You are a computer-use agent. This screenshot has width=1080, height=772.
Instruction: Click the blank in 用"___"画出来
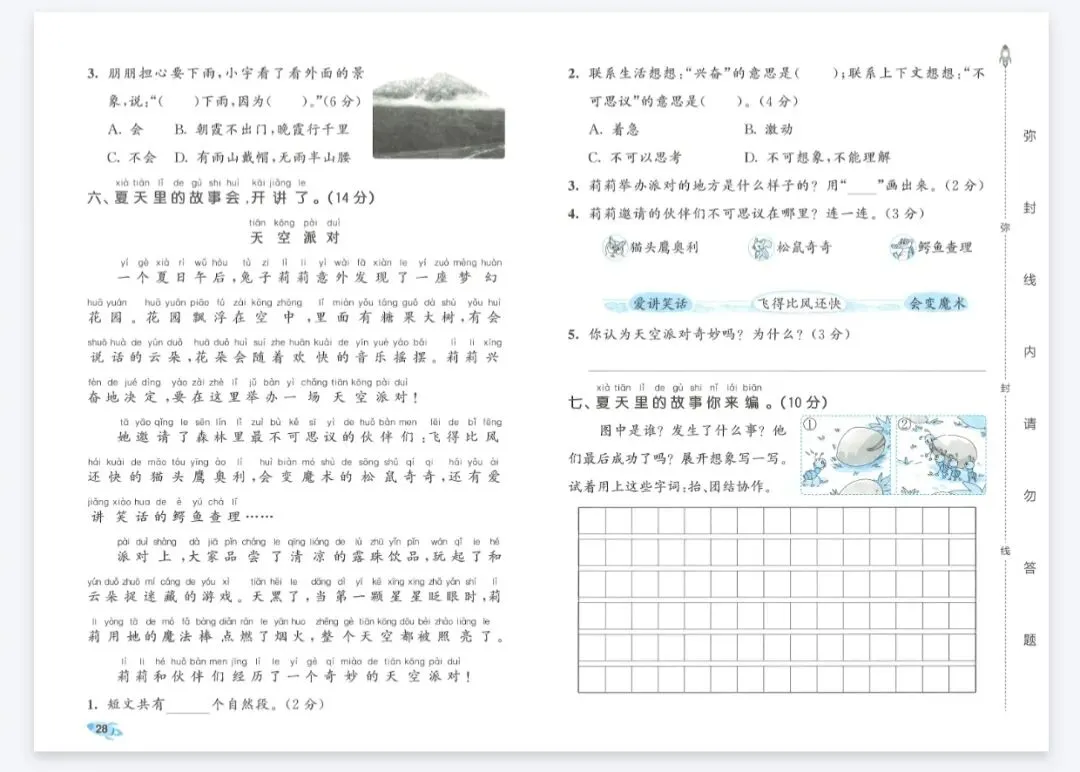[x=862, y=188]
